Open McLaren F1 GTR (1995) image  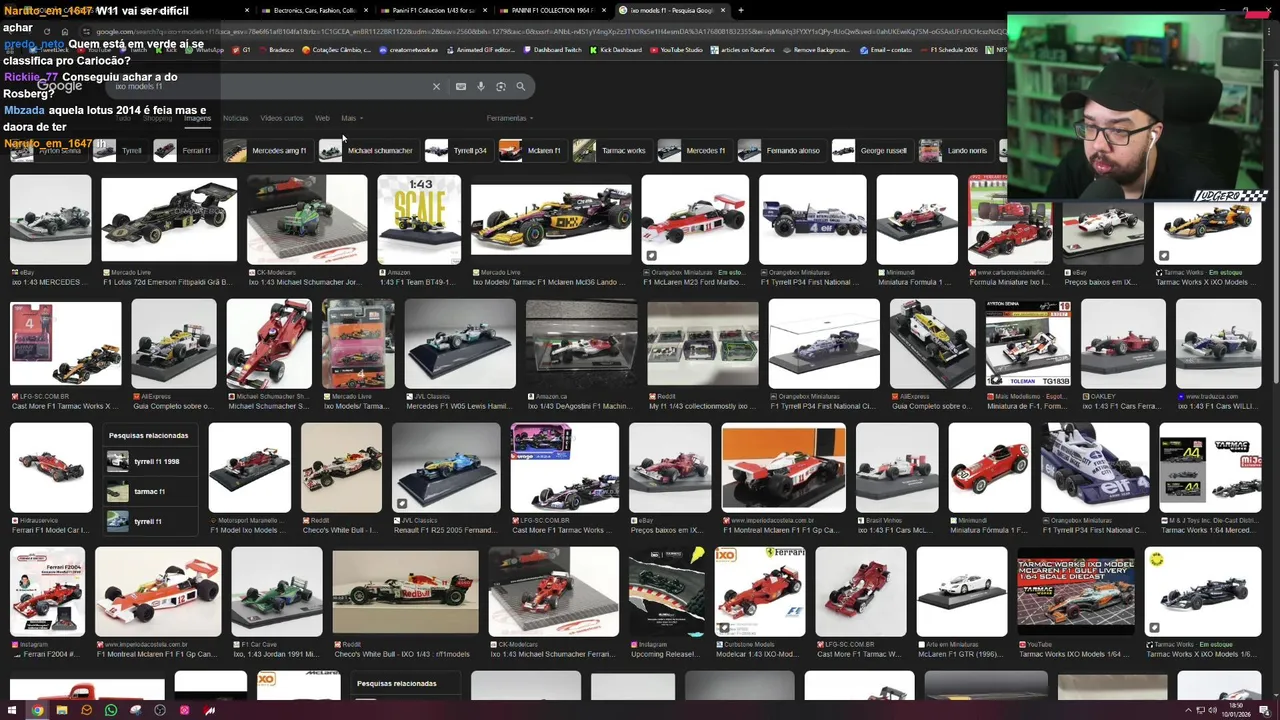[962, 592]
